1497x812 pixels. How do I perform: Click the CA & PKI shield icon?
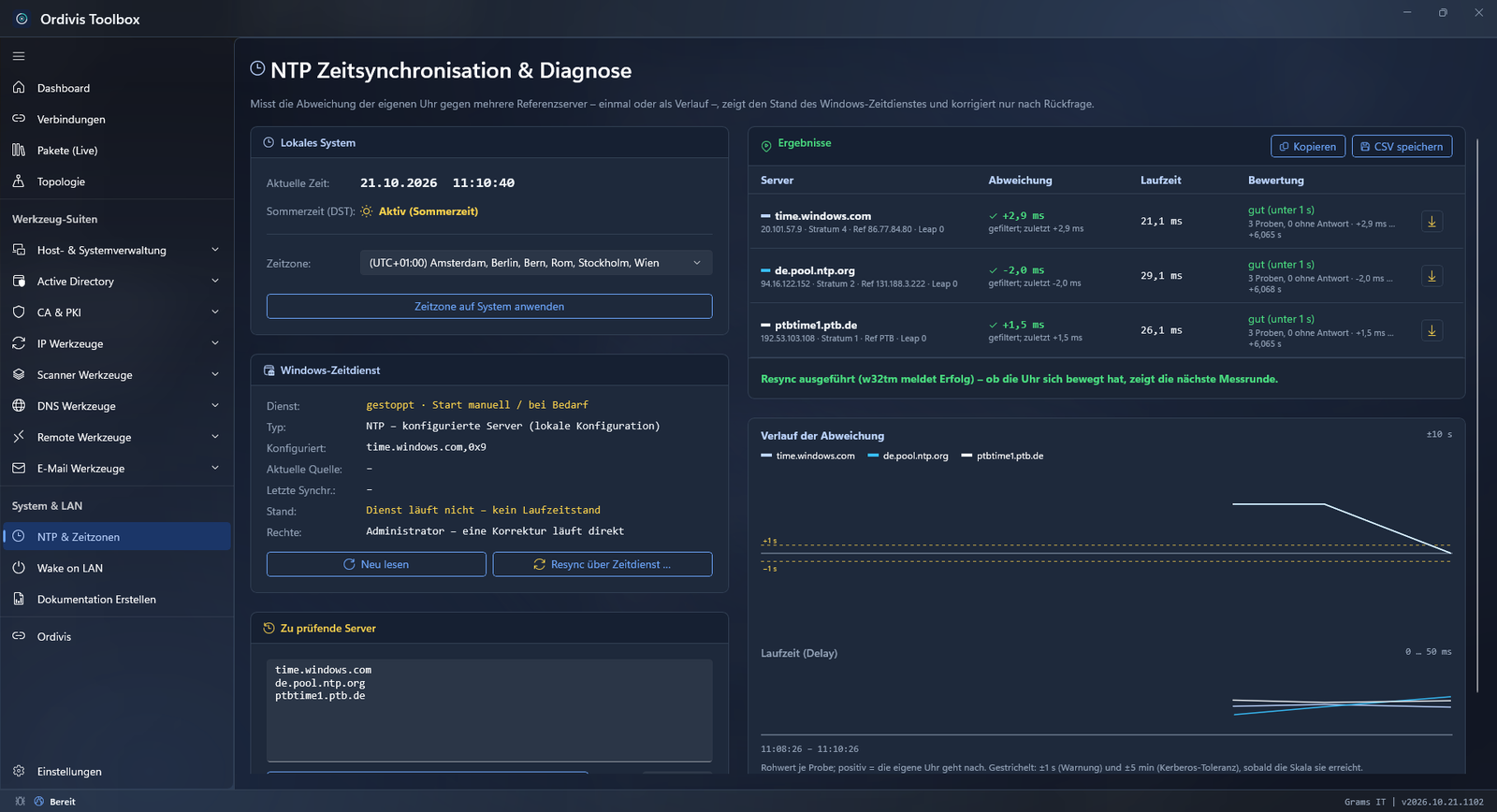pyautogui.click(x=19, y=312)
